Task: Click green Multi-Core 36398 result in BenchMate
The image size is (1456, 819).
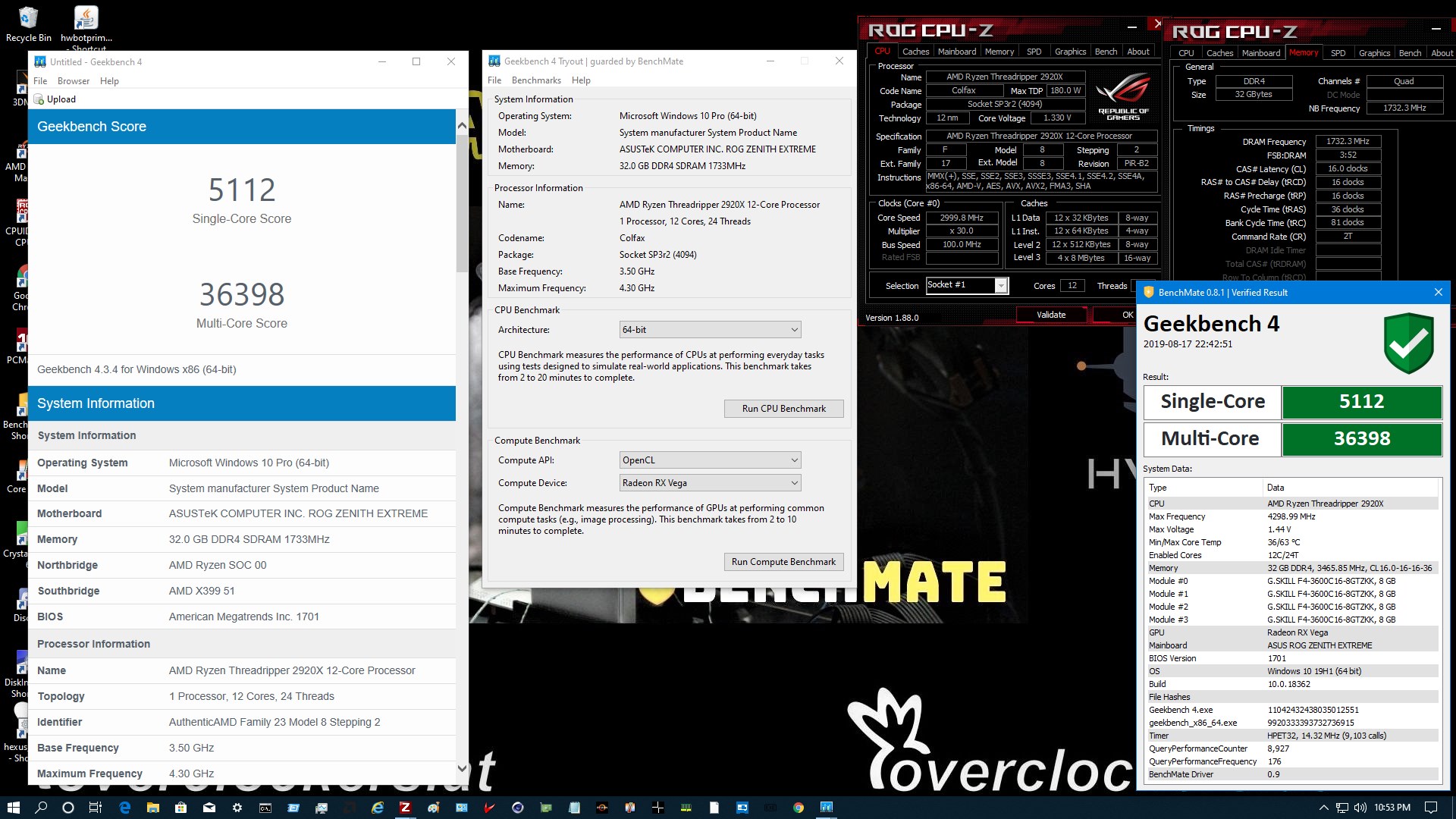Action: tap(1361, 439)
